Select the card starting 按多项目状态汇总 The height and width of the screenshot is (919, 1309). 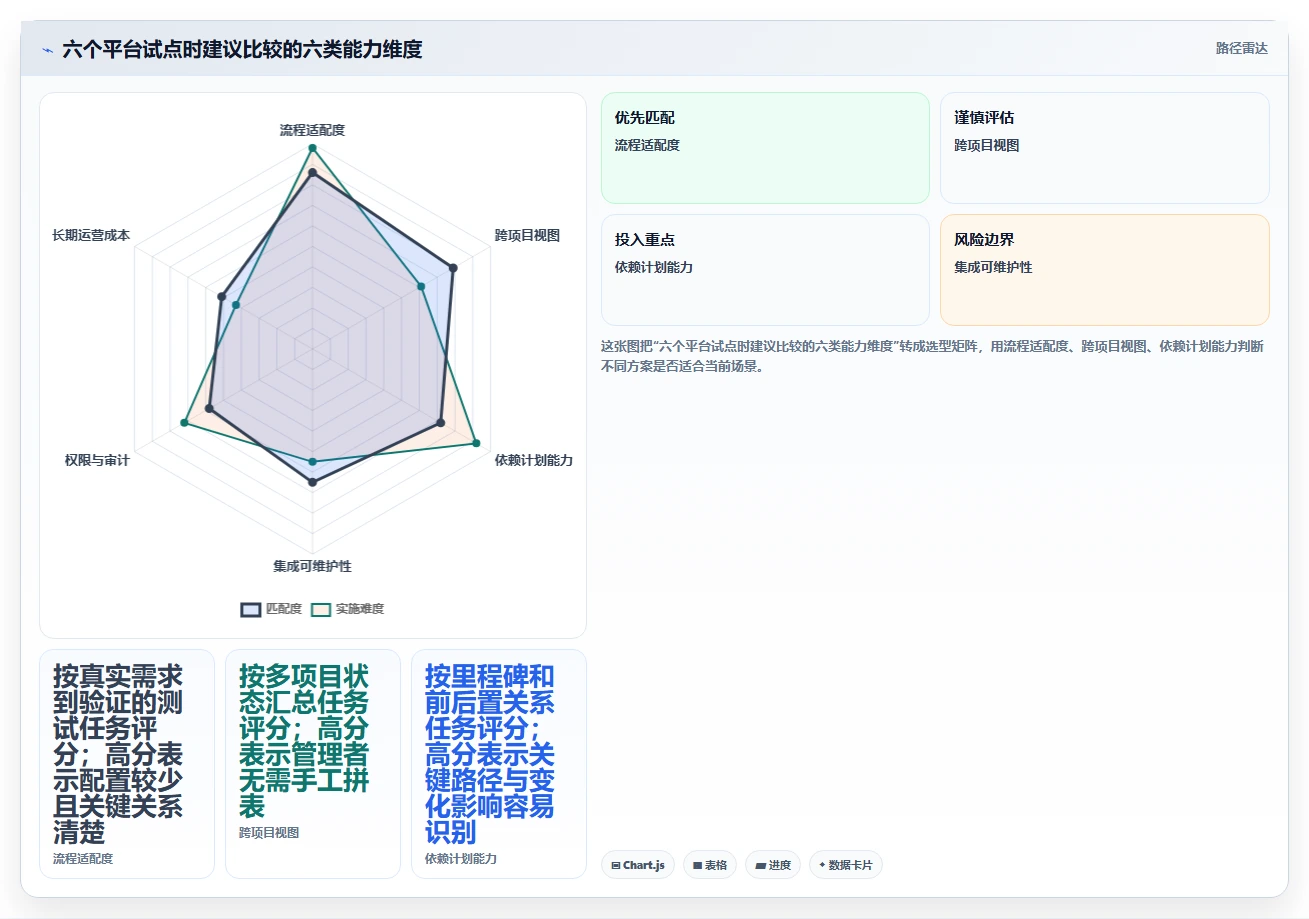tap(313, 764)
